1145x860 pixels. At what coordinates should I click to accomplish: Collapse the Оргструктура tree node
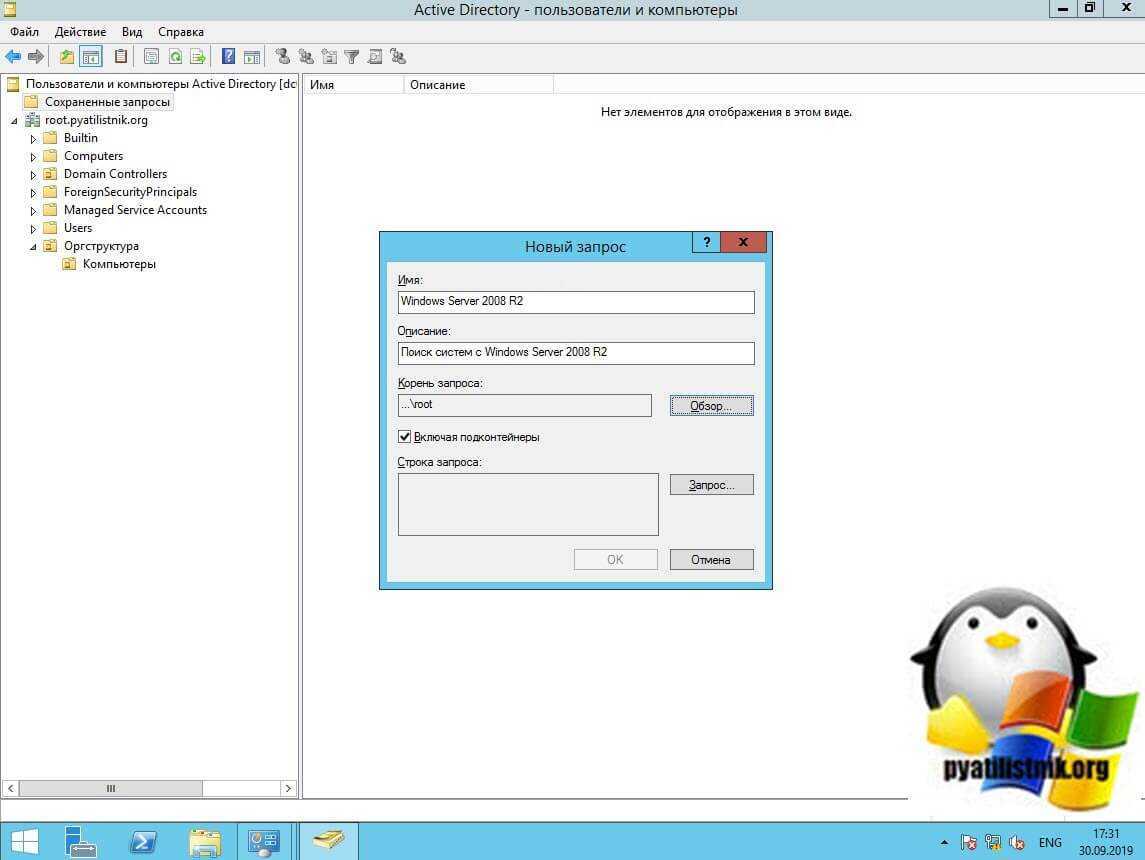[33, 247]
